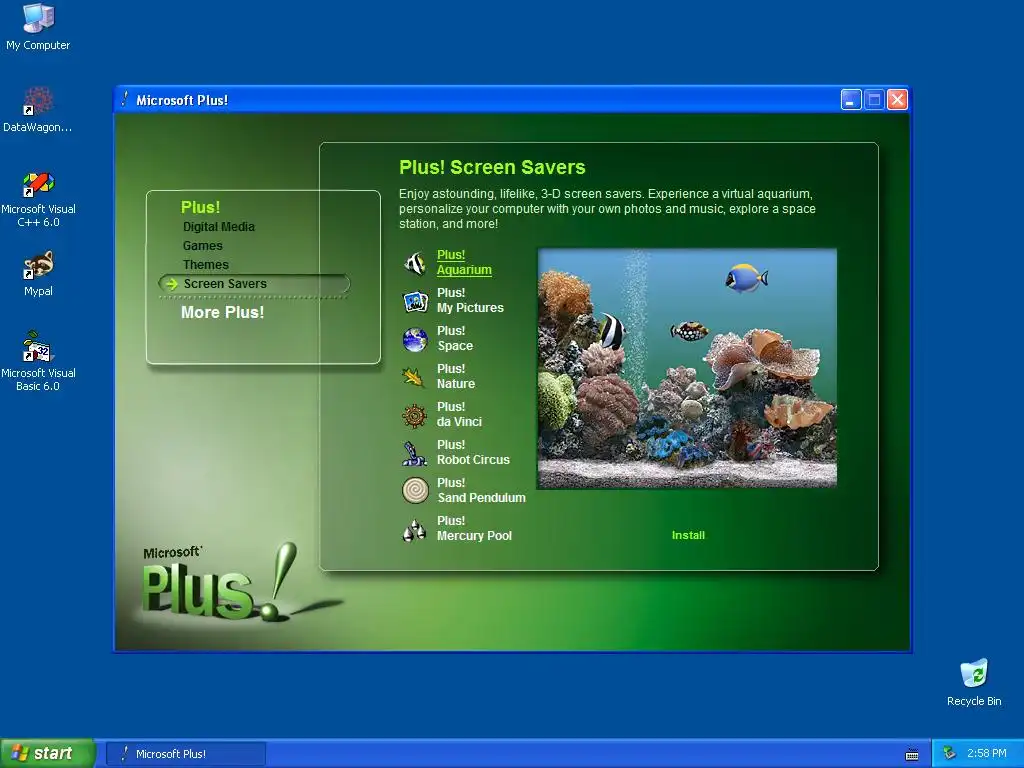
Task: Select the Recycle Bin icon
Action: (x=974, y=682)
